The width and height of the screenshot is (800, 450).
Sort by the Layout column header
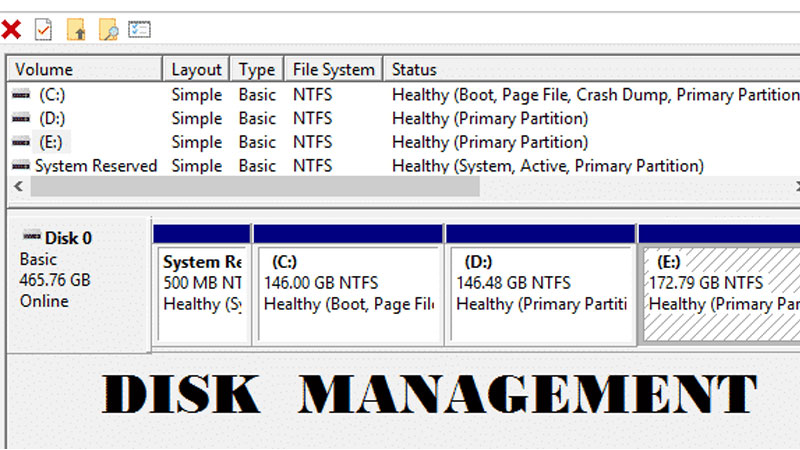click(x=196, y=69)
